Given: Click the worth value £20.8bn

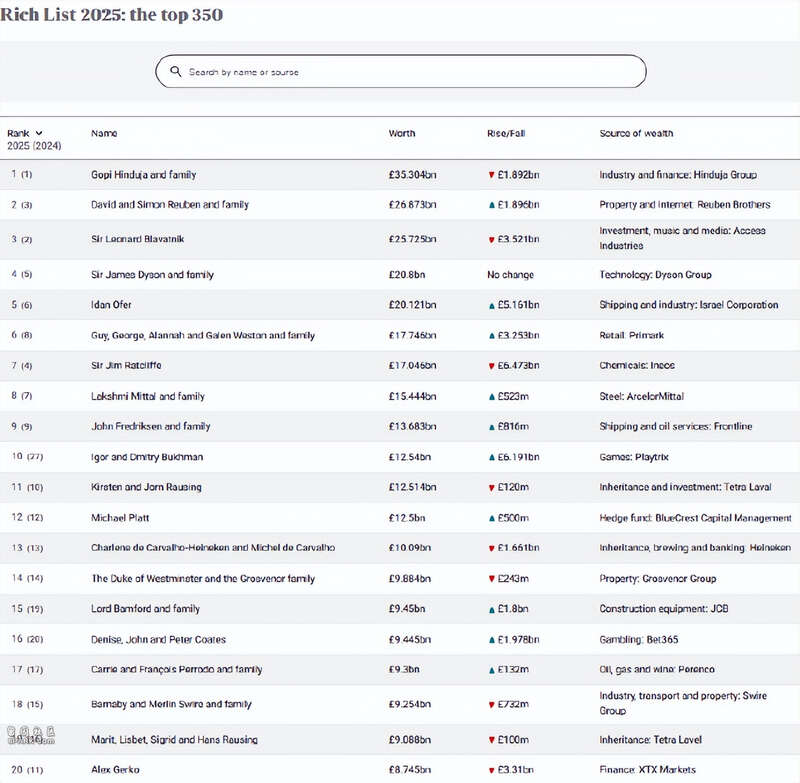Looking at the screenshot, I should pyautogui.click(x=407, y=274).
